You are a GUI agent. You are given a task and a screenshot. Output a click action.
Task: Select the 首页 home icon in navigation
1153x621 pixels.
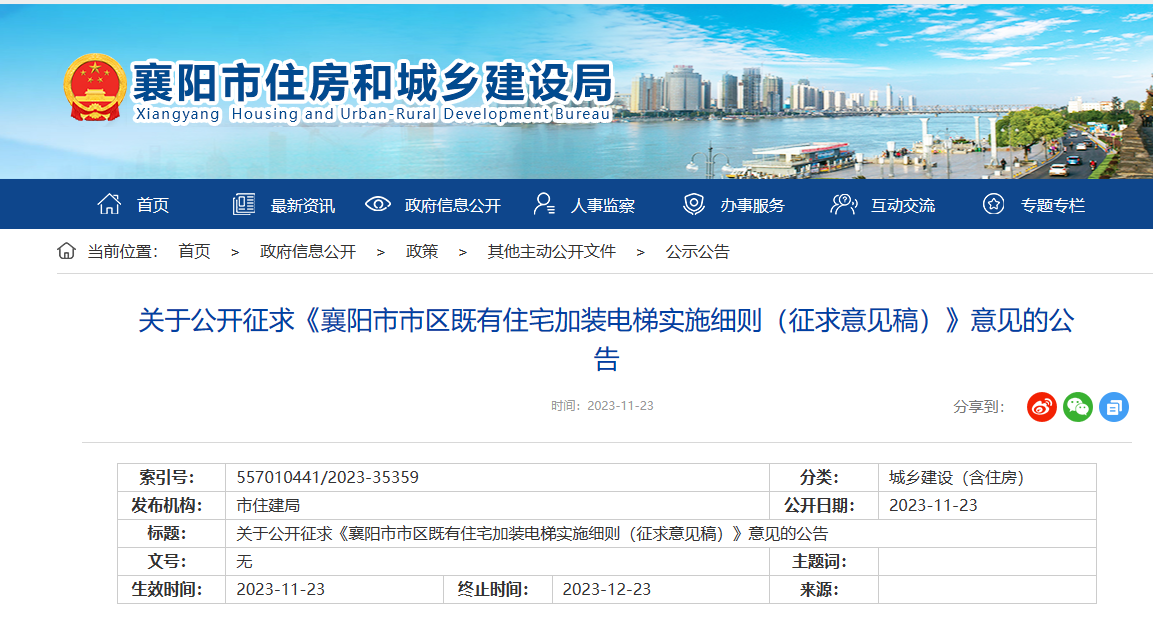tap(109, 203)
